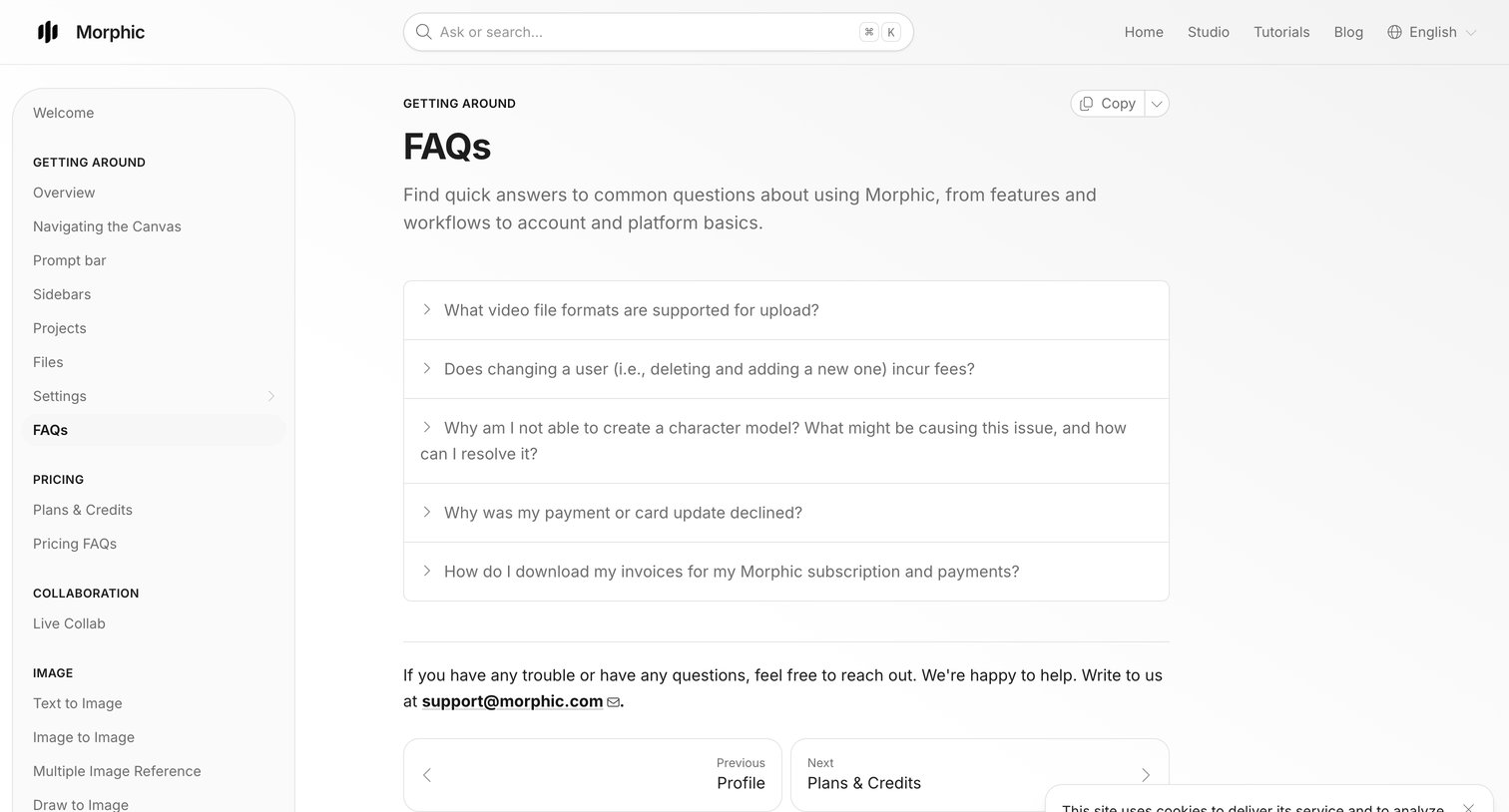Screen dimensions: 1509x812
Task: Open Pricing FAQs in the sidebar
Action: (153, 544)
